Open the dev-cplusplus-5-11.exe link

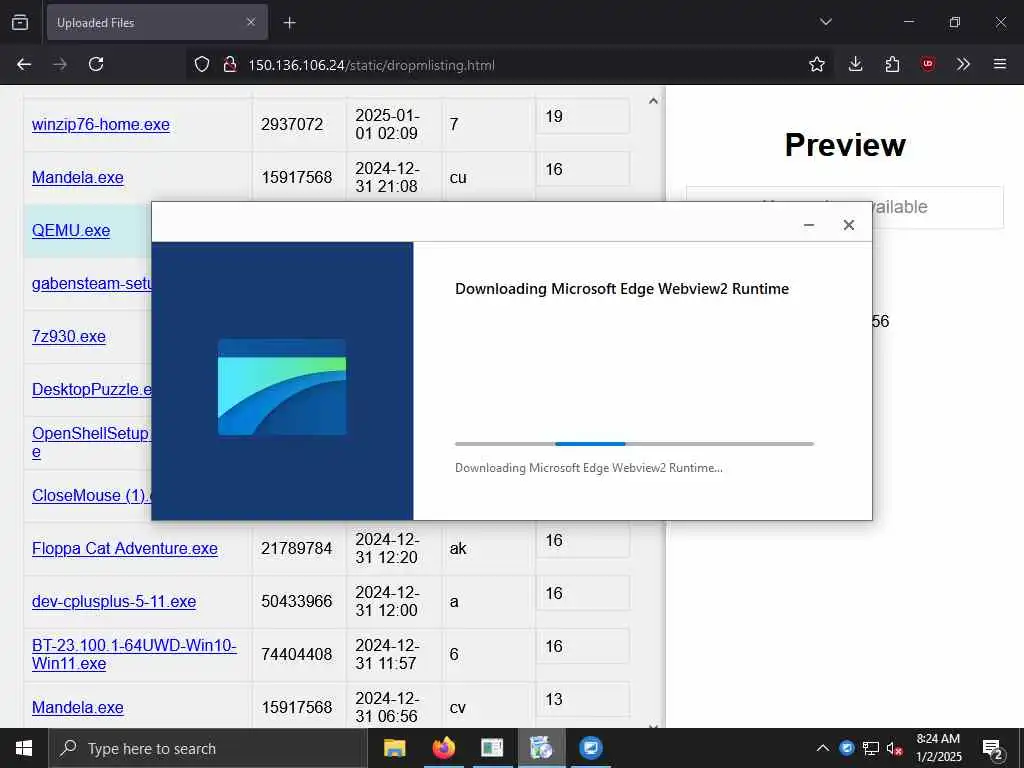click(114, 601)
